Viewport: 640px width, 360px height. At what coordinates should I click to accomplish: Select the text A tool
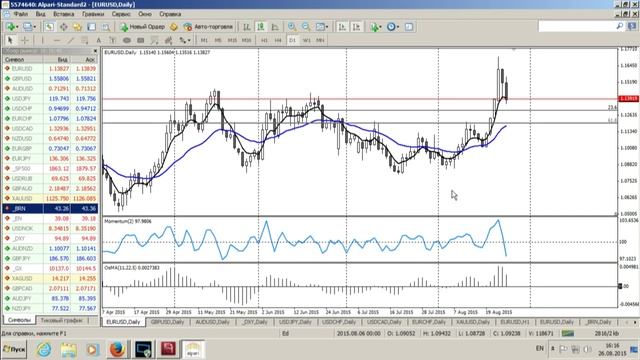(98, 40)
